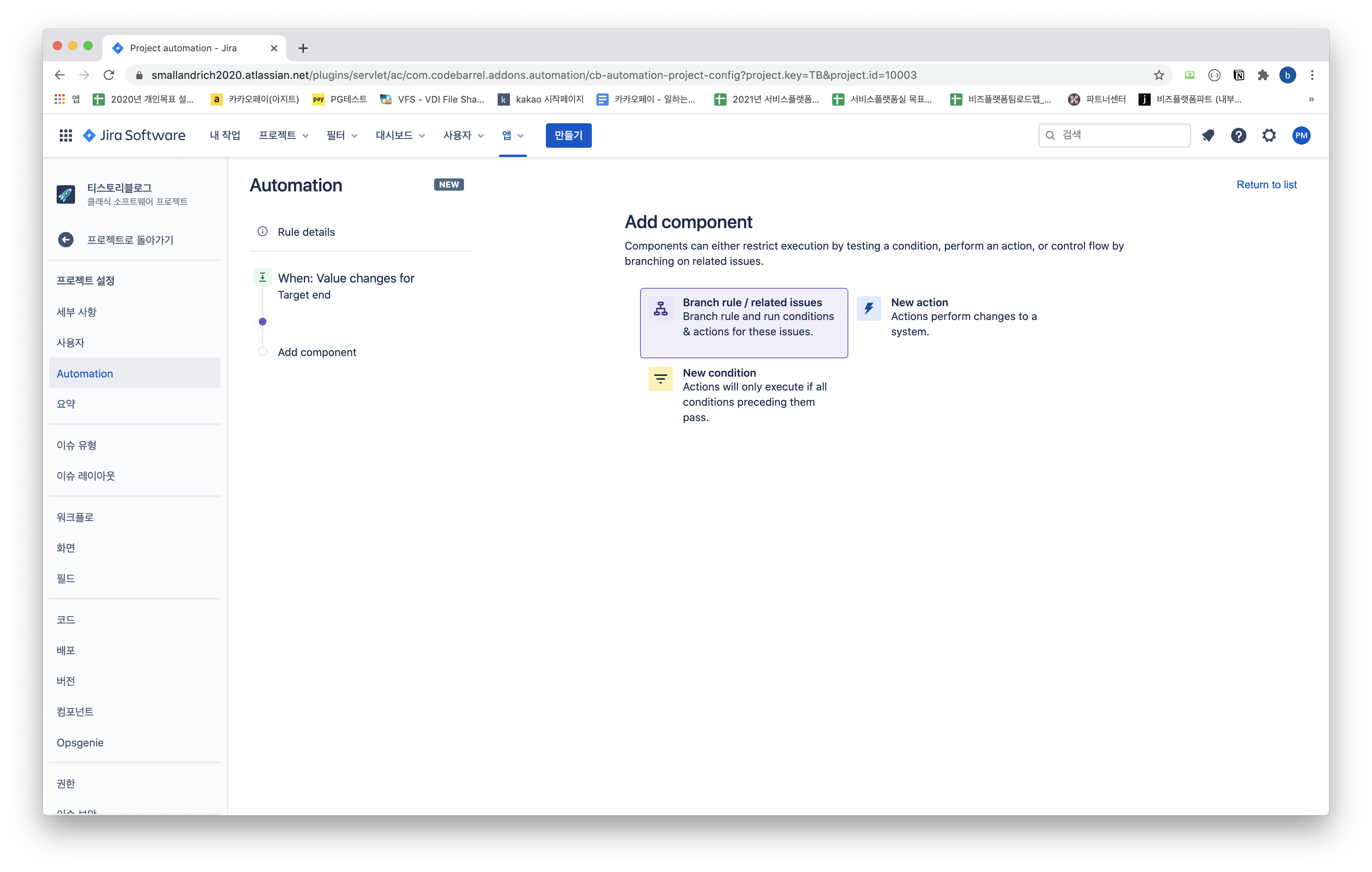Screen dimensions: 1372x872
Task: Open the 내 작업 menu item
Action: pos(225,136)
